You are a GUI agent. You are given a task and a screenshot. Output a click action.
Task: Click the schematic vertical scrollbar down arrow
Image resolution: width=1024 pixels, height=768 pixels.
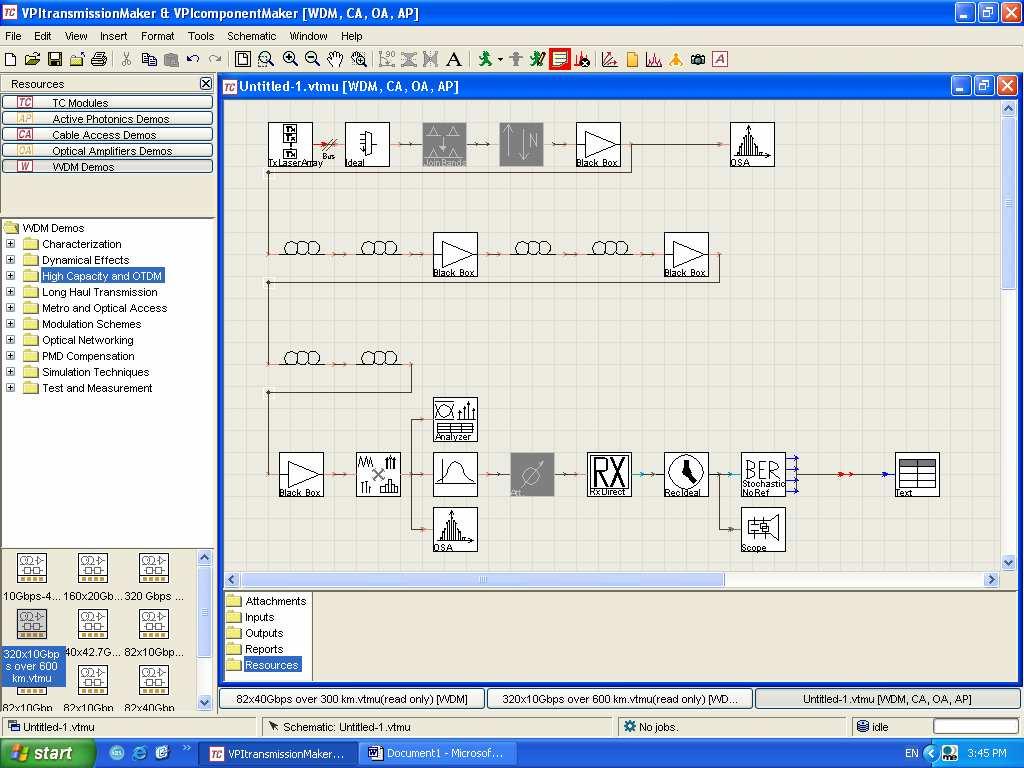coord(1008,562)
